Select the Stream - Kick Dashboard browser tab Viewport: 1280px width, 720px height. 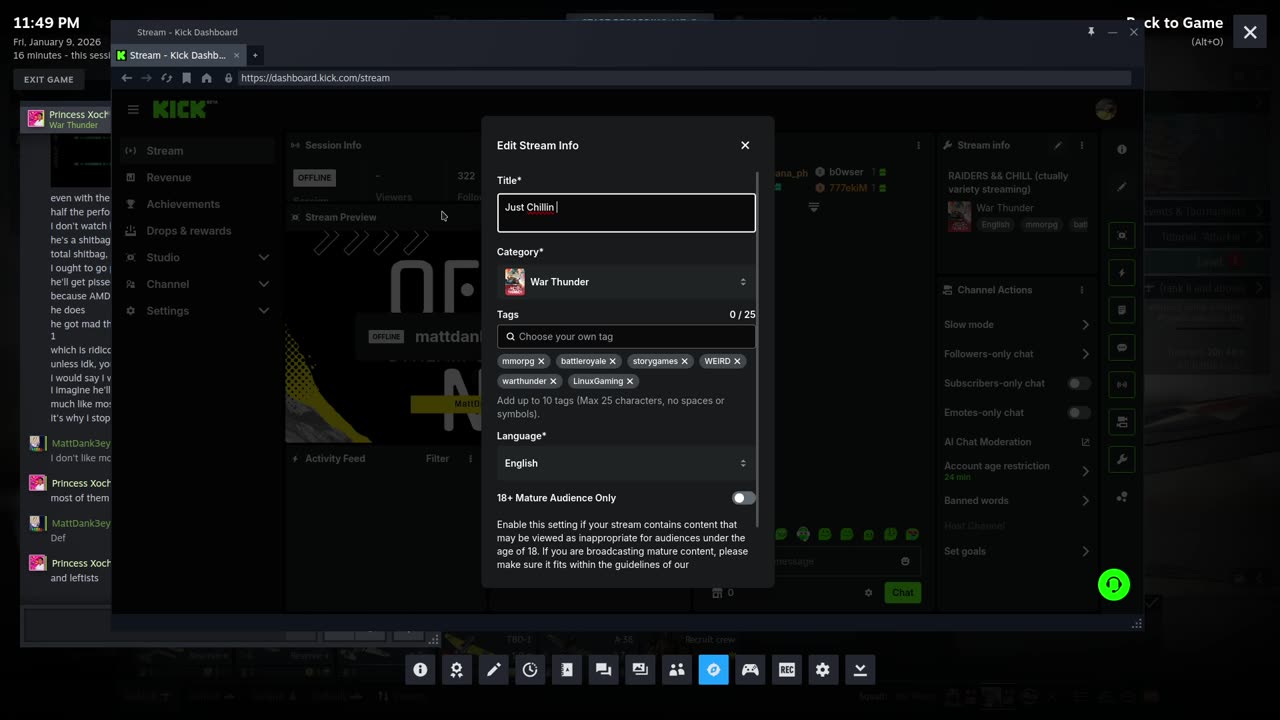coord(178,55)
